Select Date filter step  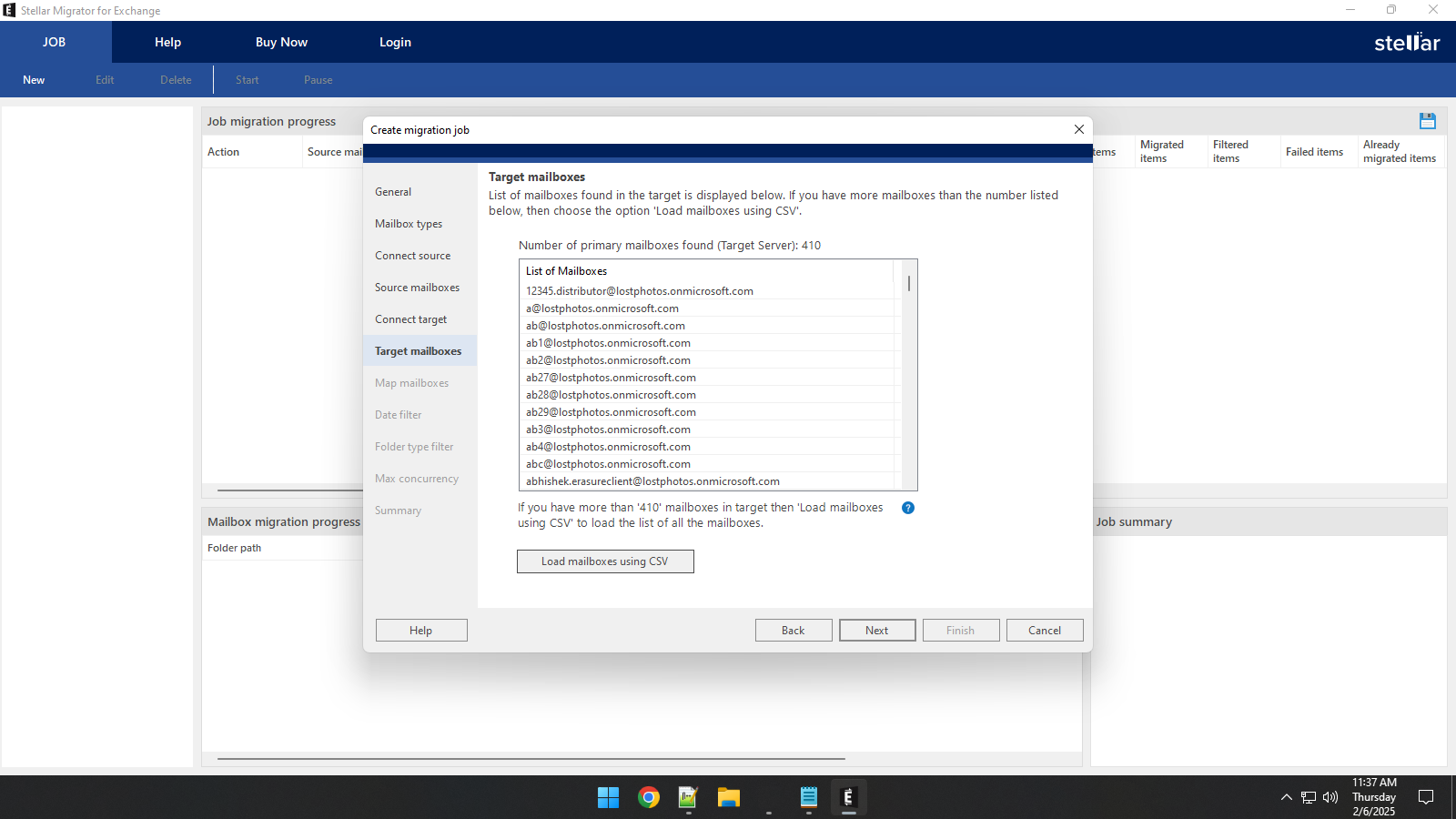420,415
